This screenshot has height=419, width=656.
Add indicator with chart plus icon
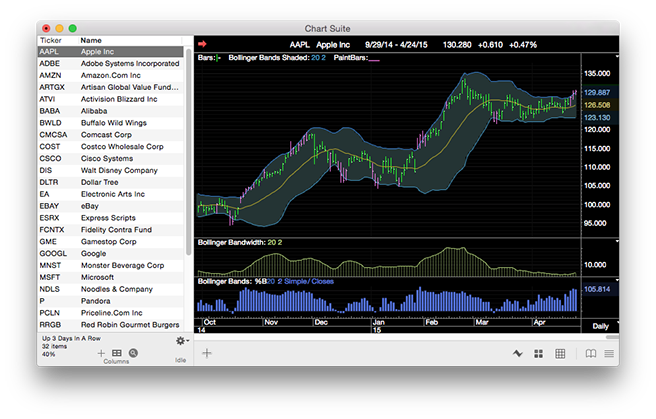[207, 353]
